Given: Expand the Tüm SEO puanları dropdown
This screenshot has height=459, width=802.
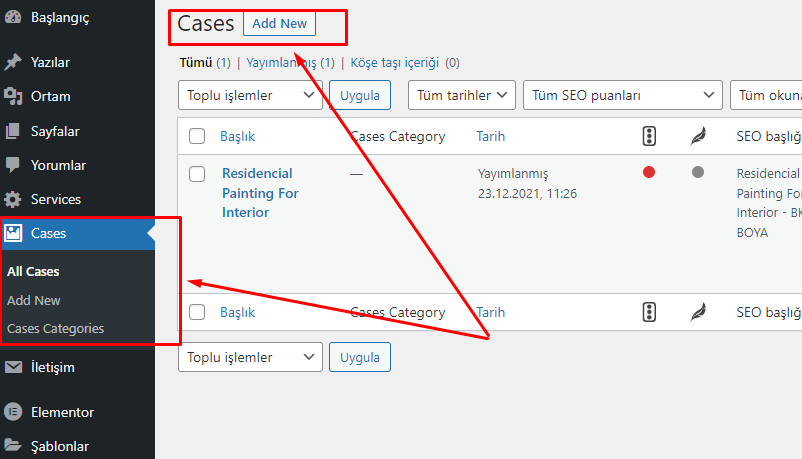Looking at the screenshot, I should point(621,96).
